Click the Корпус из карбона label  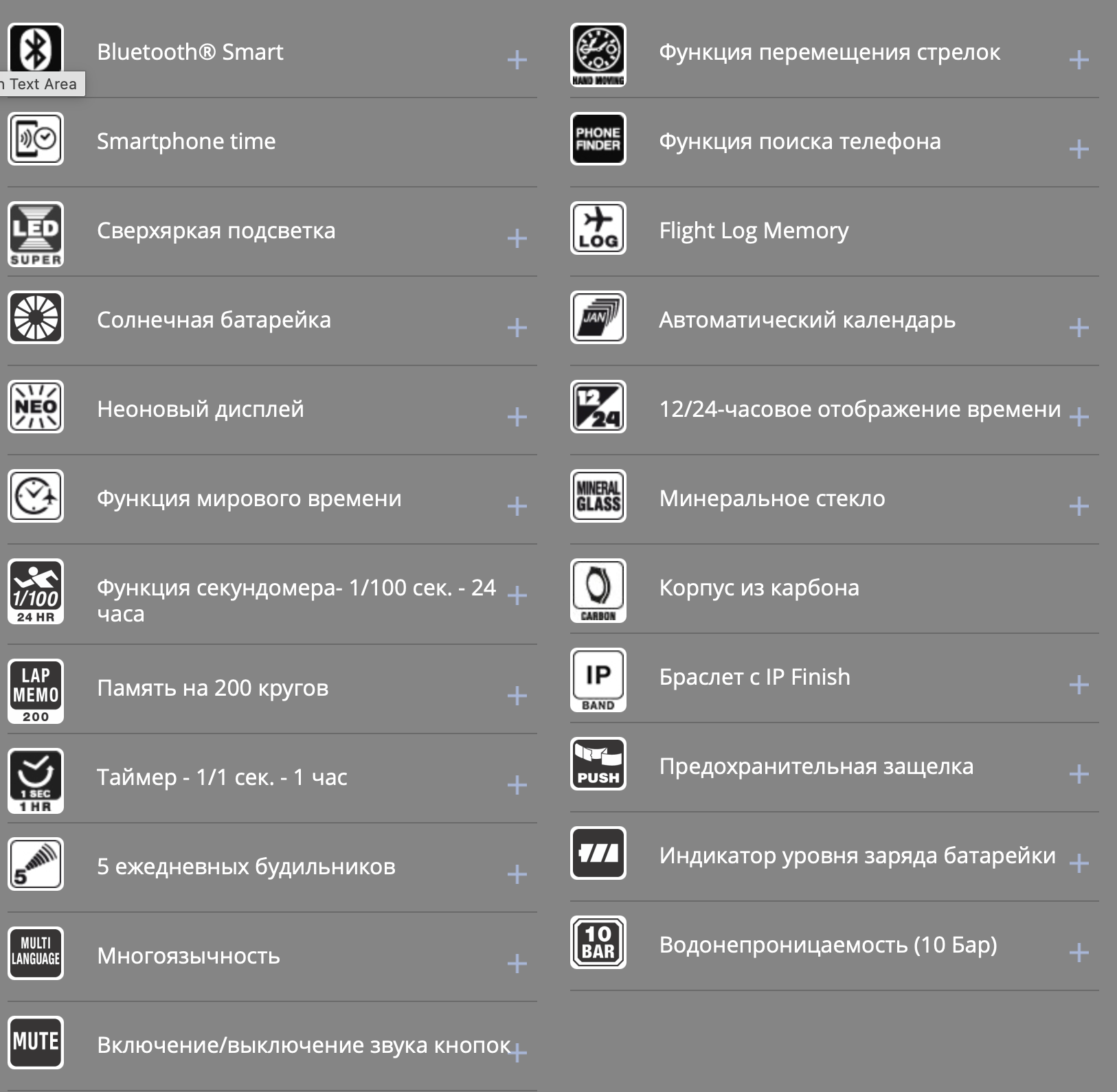(759, 588)
